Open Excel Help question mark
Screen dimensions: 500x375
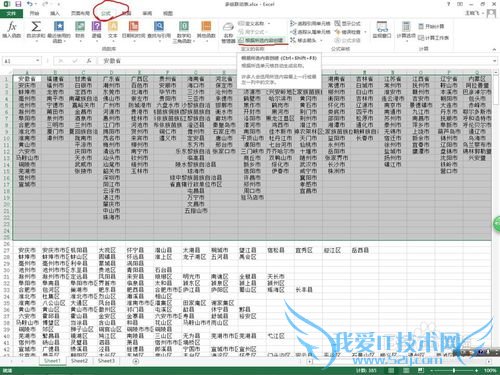(x=448, y=4)
